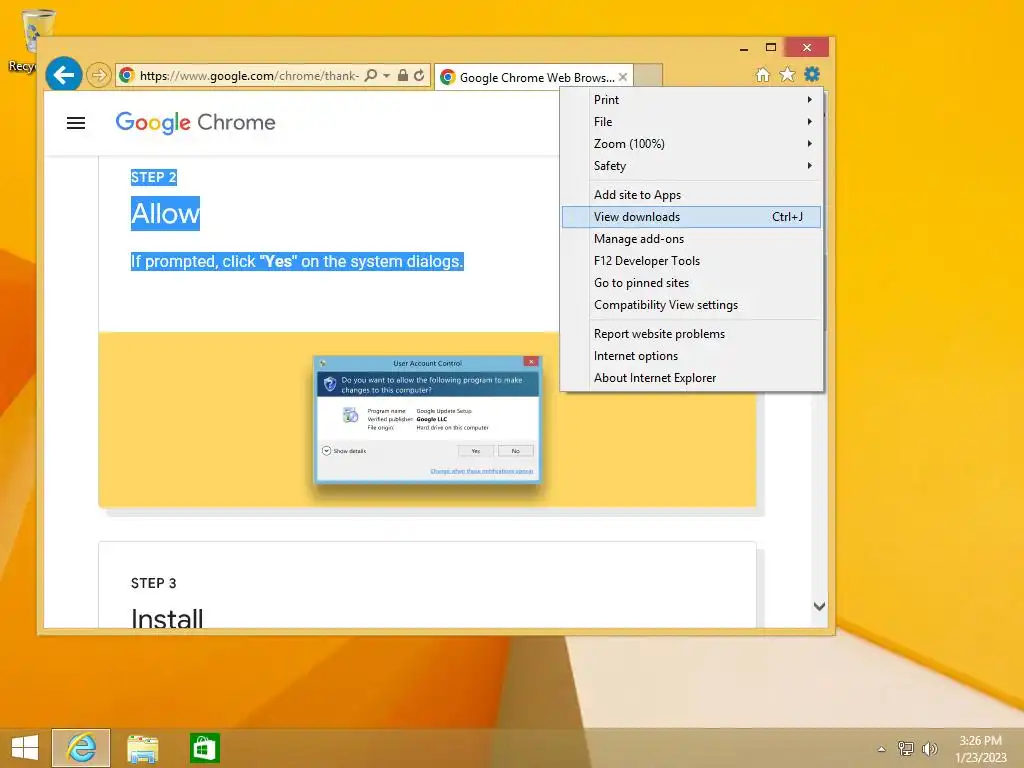This screenshot has width=1024, height=768.
Task: Click the 'If prompted, click Yes' instruction text
Action: [297, 261]
